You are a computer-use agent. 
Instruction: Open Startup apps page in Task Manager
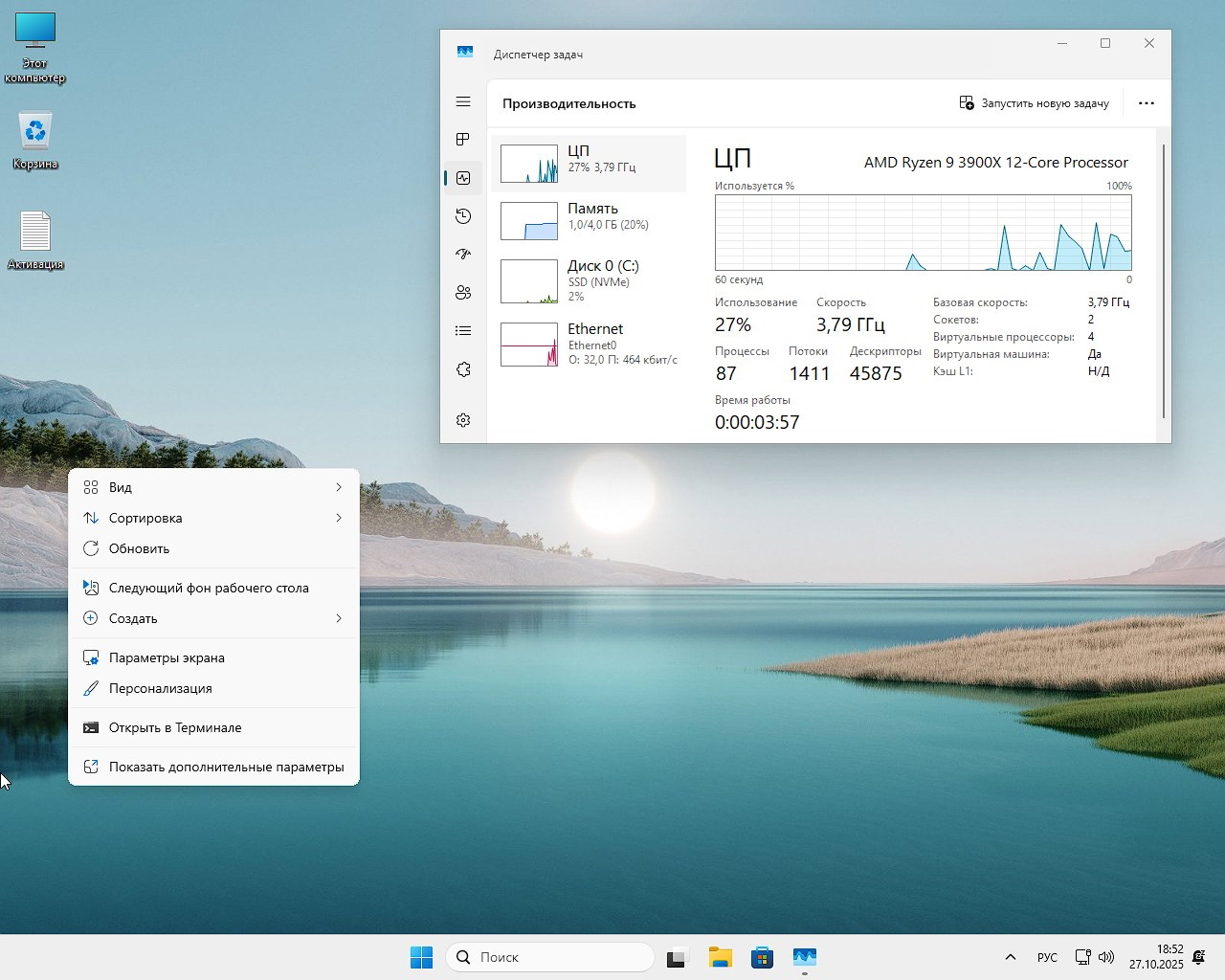[x=463, y=254]
